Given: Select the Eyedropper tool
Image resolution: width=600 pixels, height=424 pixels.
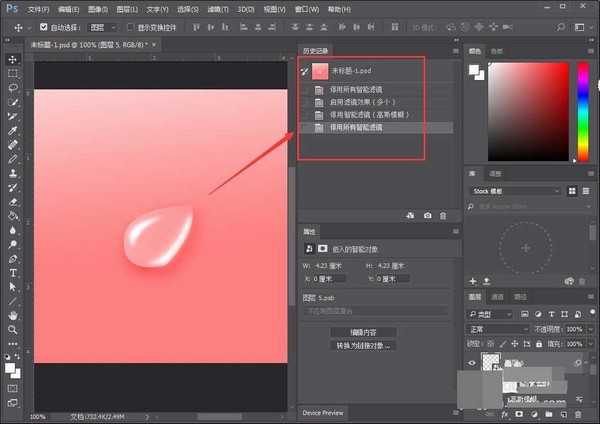Looking at the screenshot, I should pyautogui.click(x=13, y=130).
